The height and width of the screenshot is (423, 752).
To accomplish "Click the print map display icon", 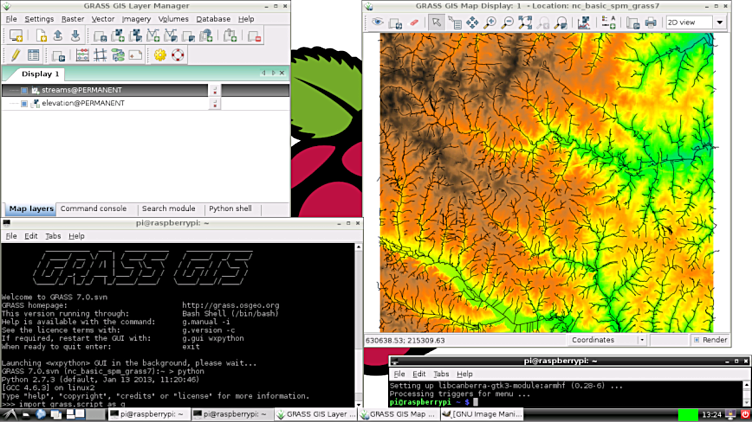I will [651, 22].
